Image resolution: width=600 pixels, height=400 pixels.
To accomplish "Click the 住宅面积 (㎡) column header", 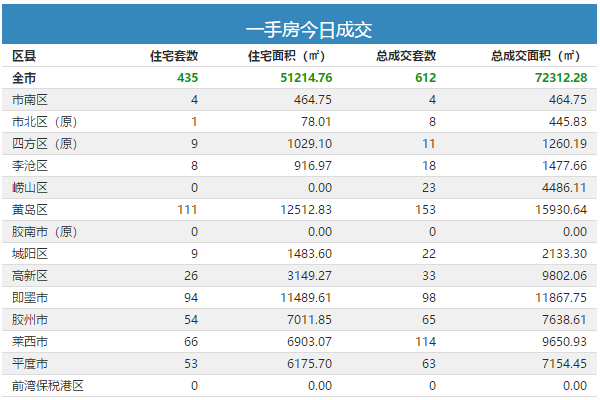I will pos(286,56).
